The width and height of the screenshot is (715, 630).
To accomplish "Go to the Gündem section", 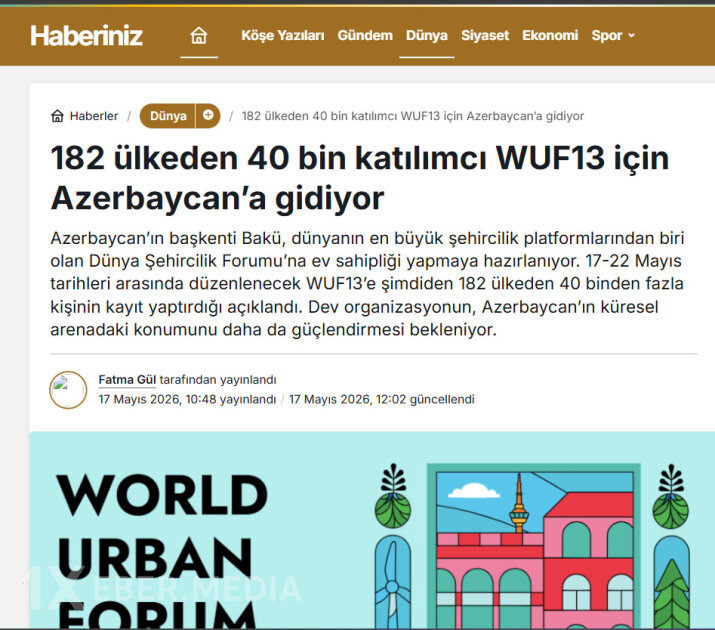I will coord(365,35).
